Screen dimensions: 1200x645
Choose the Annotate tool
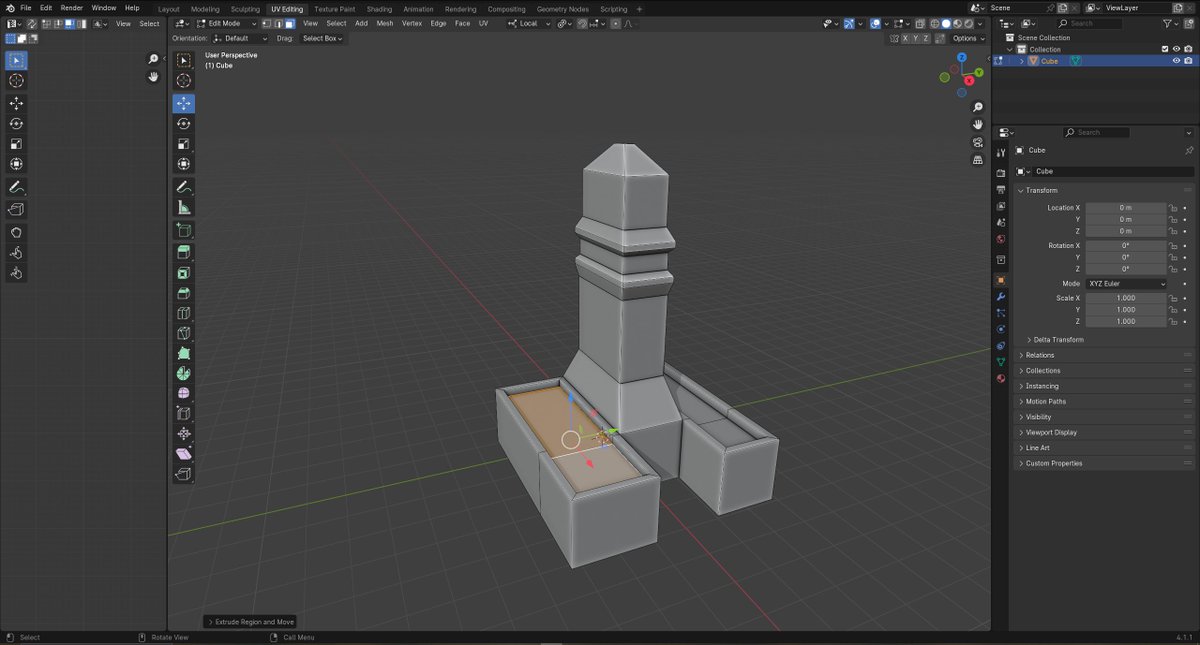click(184, 186)
